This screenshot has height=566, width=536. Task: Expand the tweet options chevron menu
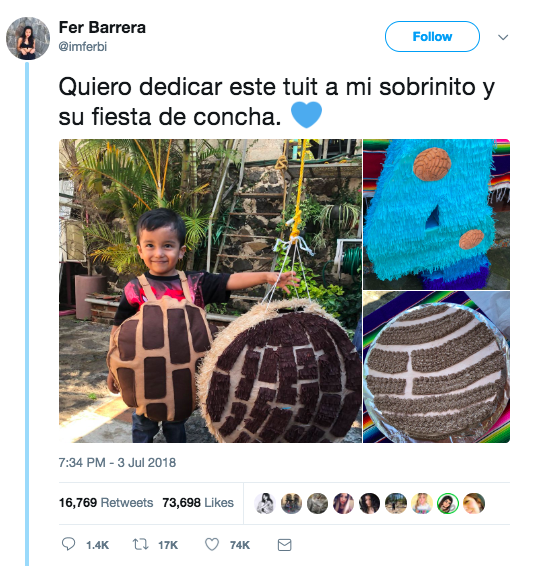pyautogui.click(x=503, y=37)
